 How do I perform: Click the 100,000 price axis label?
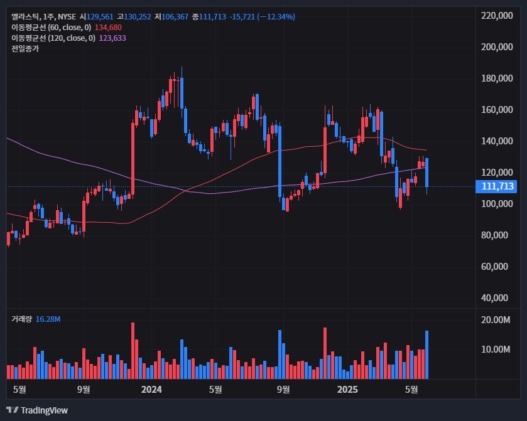point(497,204)
